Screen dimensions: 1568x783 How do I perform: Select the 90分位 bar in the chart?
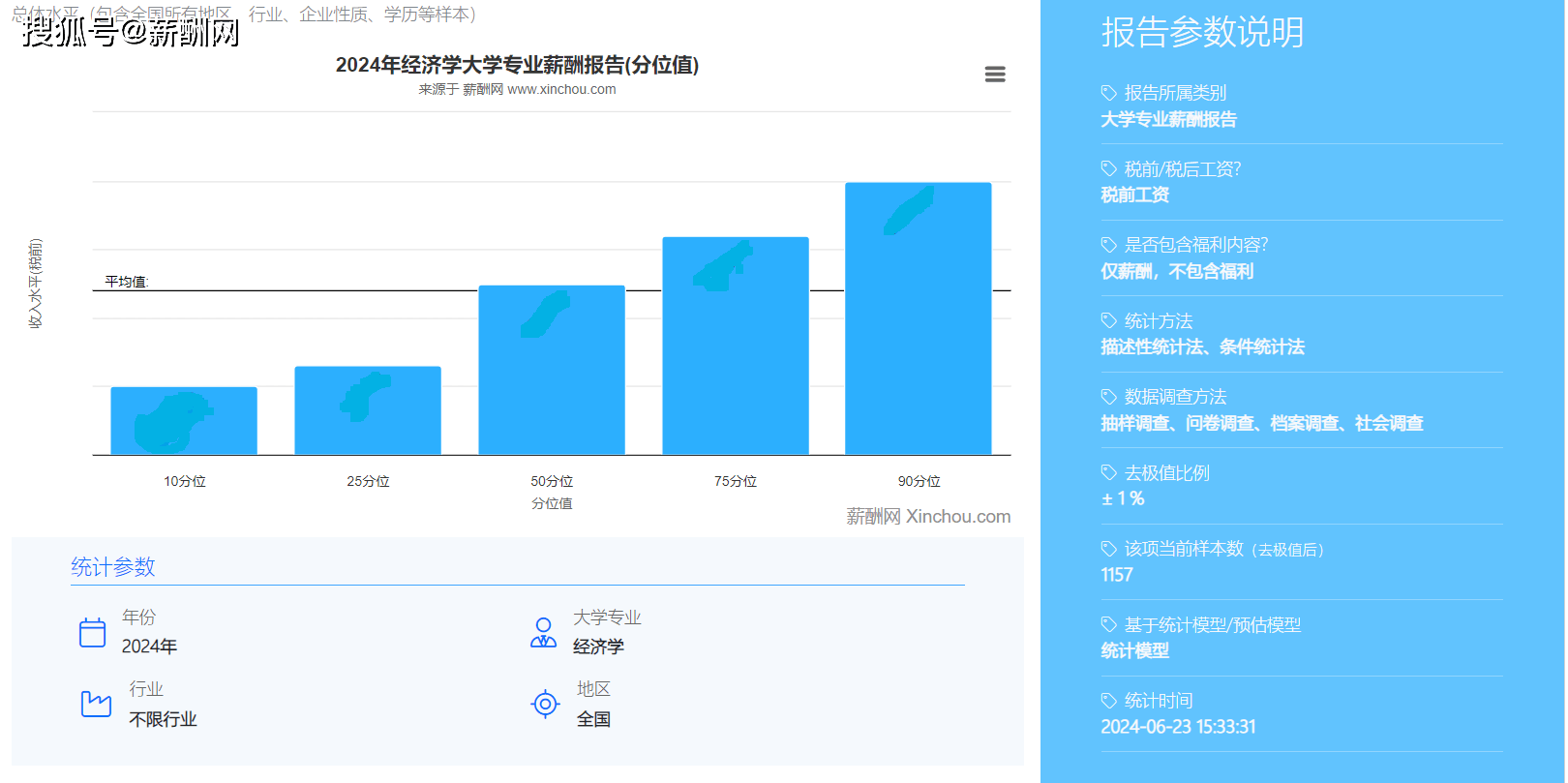click(919, 318)
